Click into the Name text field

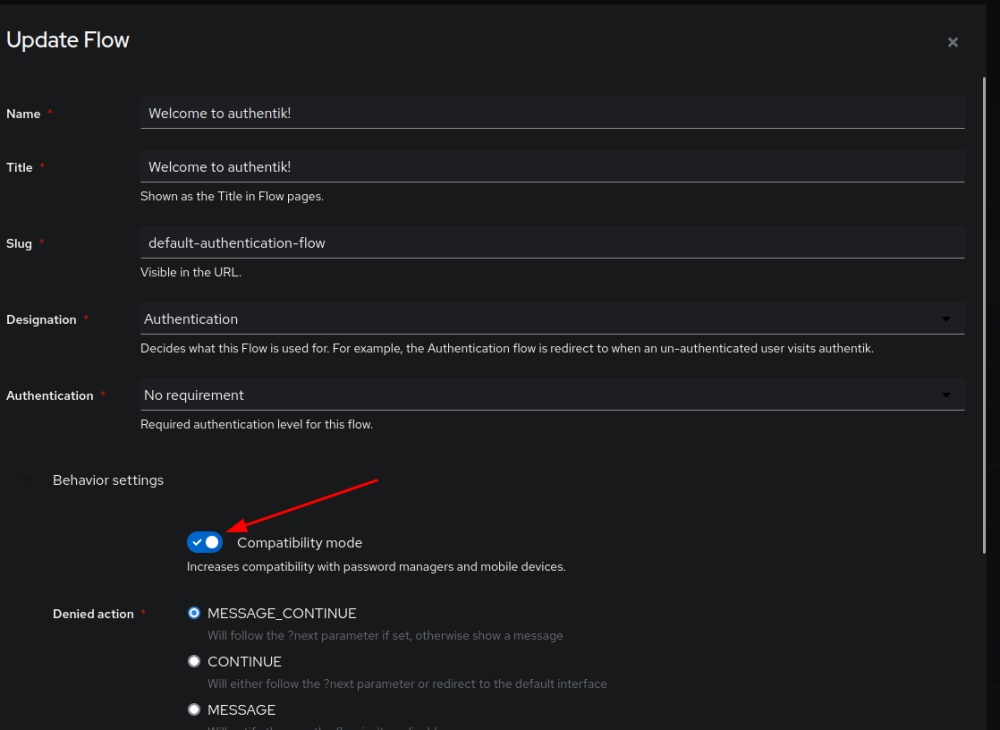tap(552, 113)
